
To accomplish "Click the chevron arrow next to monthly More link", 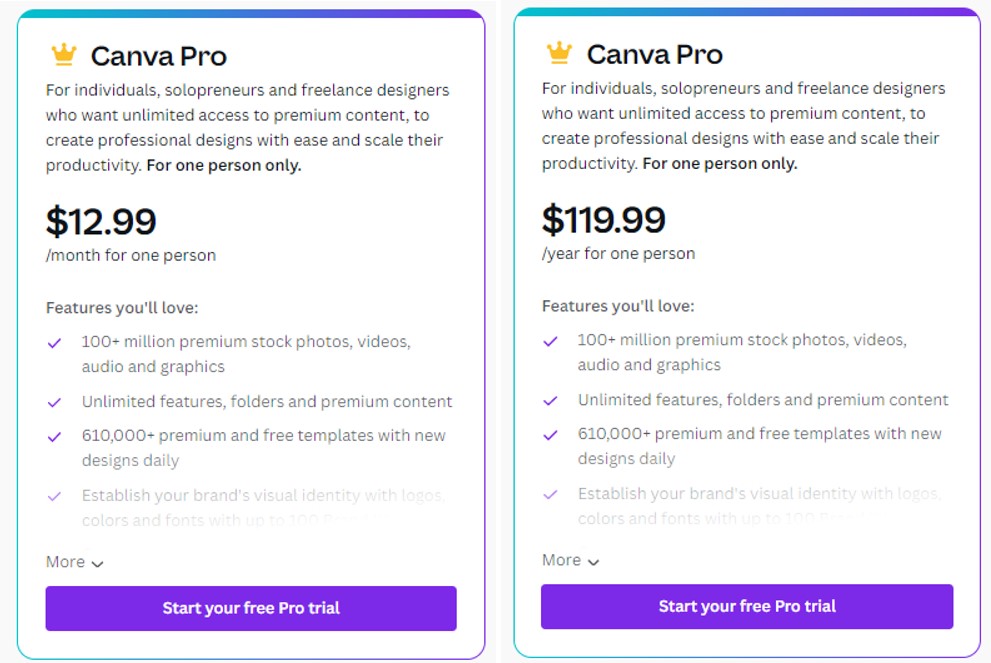I will click(97, 564).
